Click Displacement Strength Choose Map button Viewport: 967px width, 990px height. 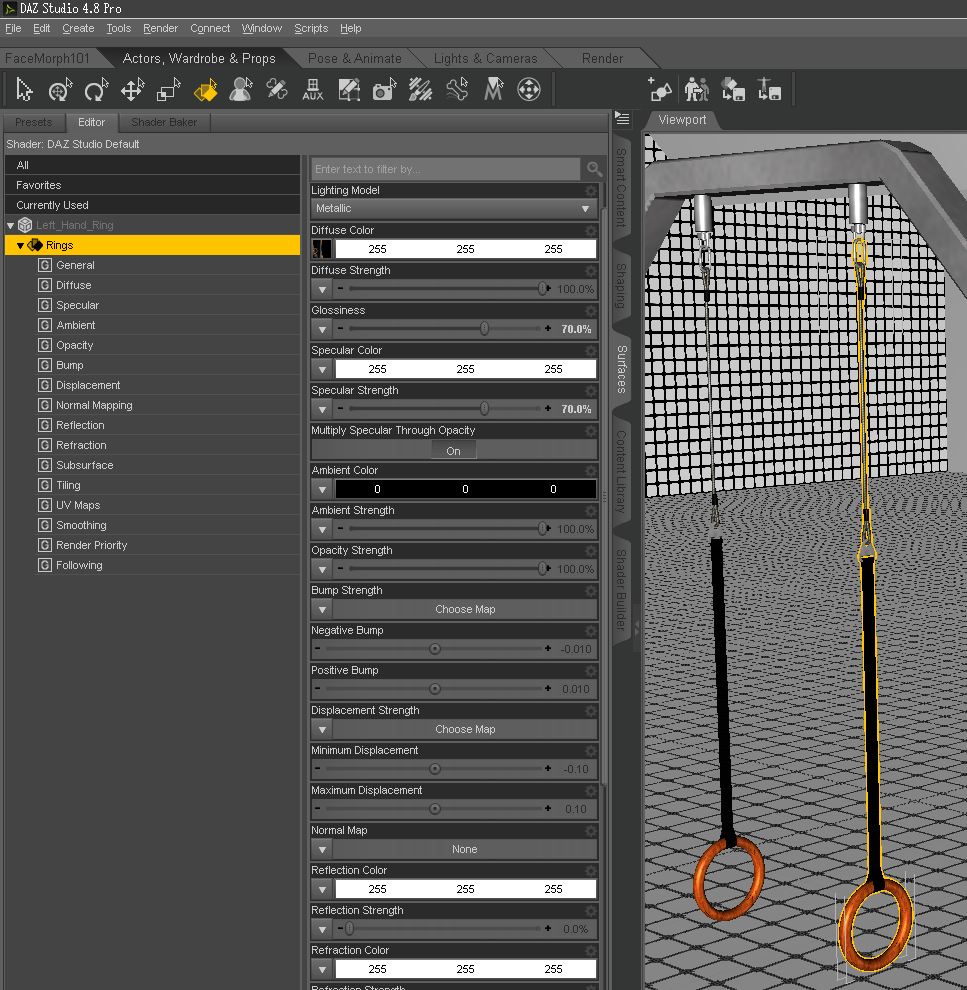(x=465, y=729)
